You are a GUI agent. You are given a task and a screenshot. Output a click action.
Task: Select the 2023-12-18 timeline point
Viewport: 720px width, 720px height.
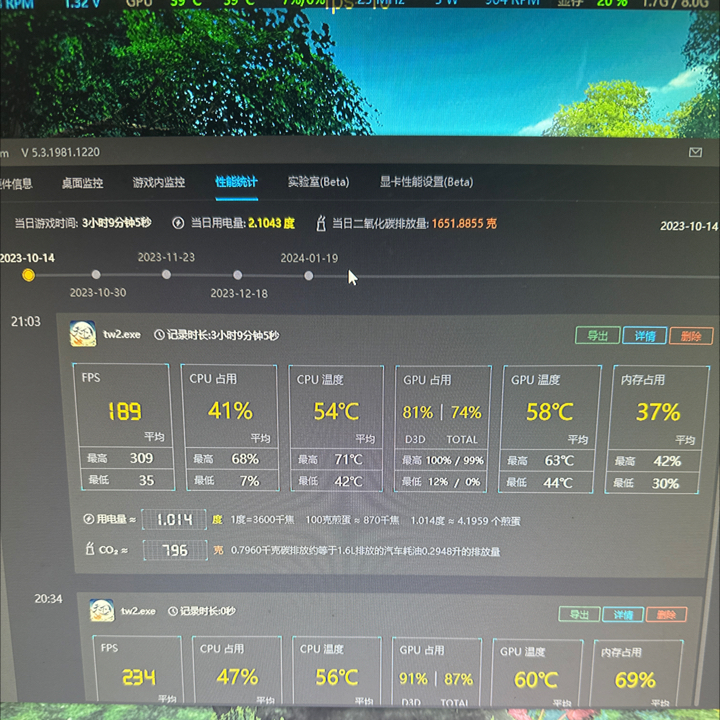[237, 275]
